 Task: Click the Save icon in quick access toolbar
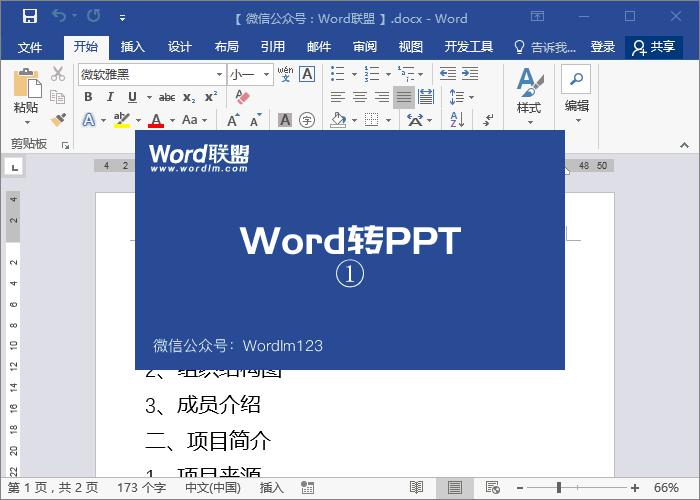tap(29, 17)
